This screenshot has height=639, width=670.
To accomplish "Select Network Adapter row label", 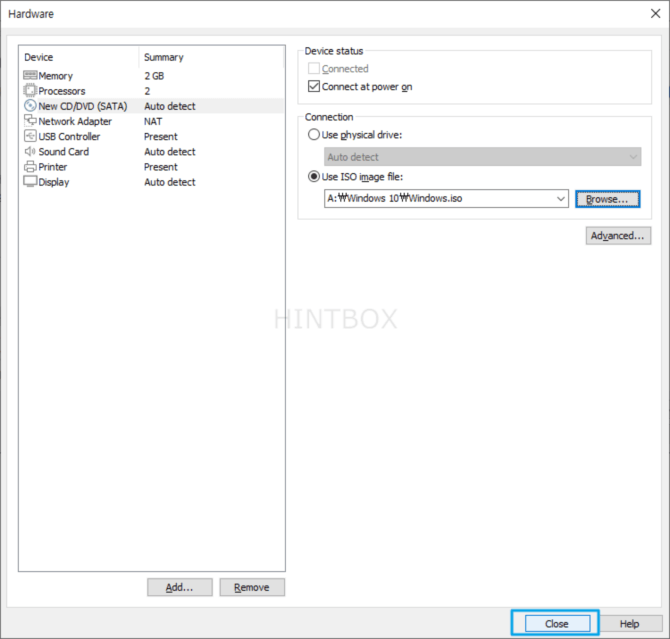I will click(75, 121).
